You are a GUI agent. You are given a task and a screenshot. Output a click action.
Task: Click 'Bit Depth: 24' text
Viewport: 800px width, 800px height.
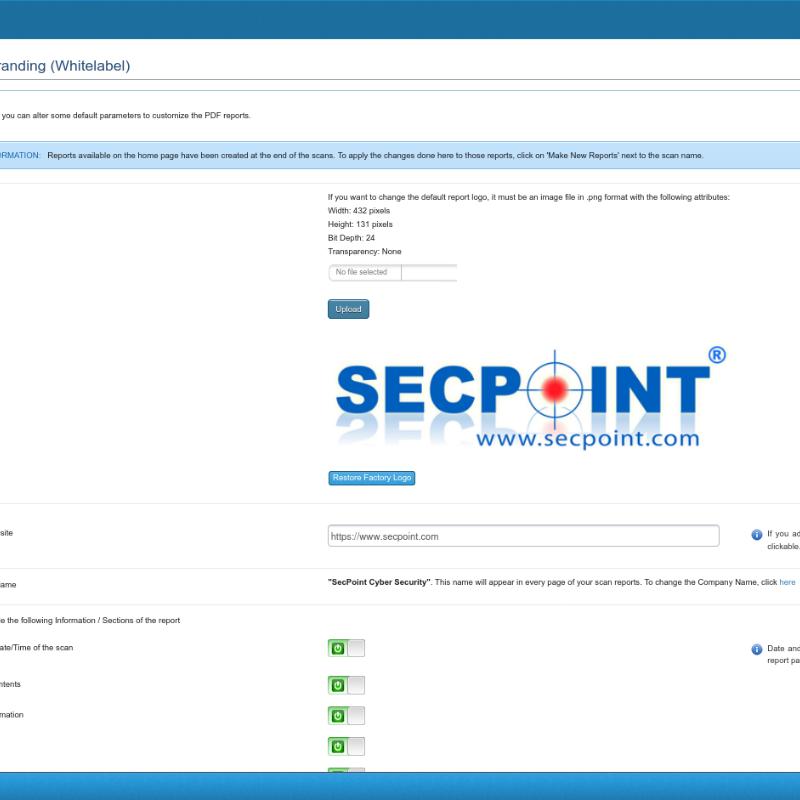(351, 238)
